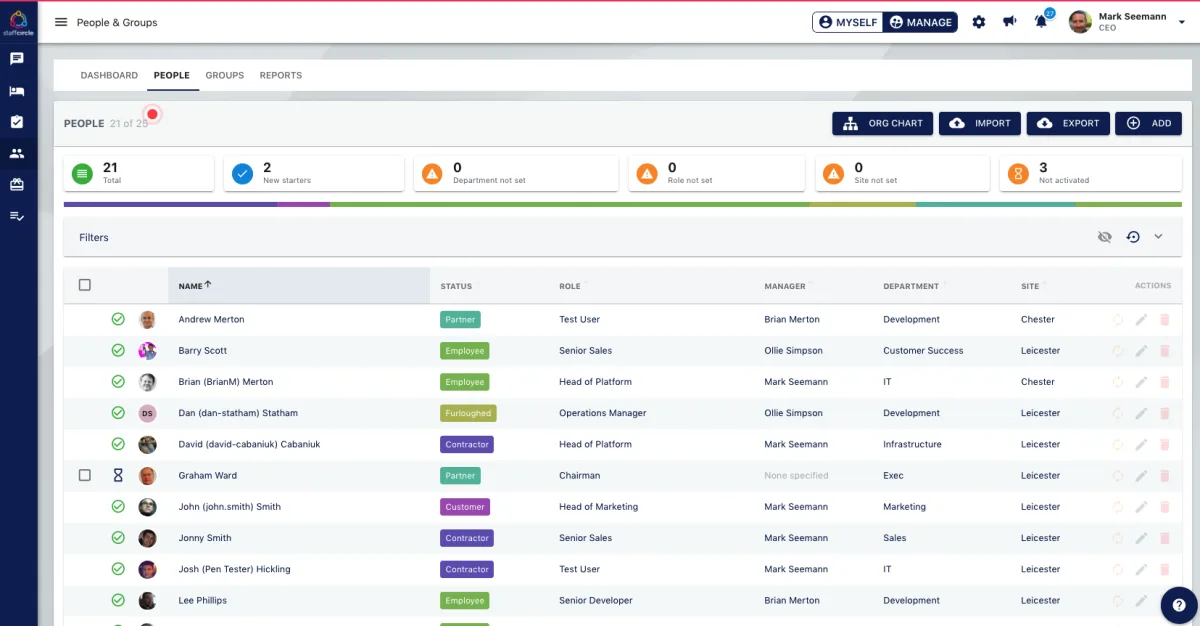Click Mark Seemann's profile avatar
Screen dimensions: 1200x626
point(1080,22)
